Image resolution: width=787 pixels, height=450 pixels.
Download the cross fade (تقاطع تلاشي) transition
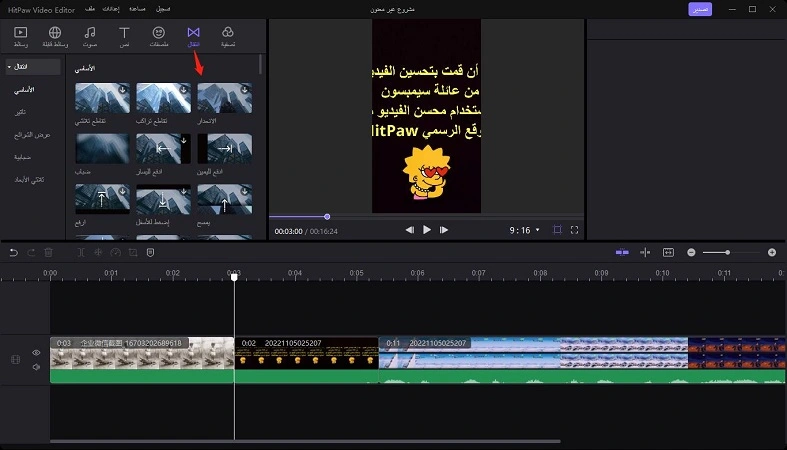[122, 90]
